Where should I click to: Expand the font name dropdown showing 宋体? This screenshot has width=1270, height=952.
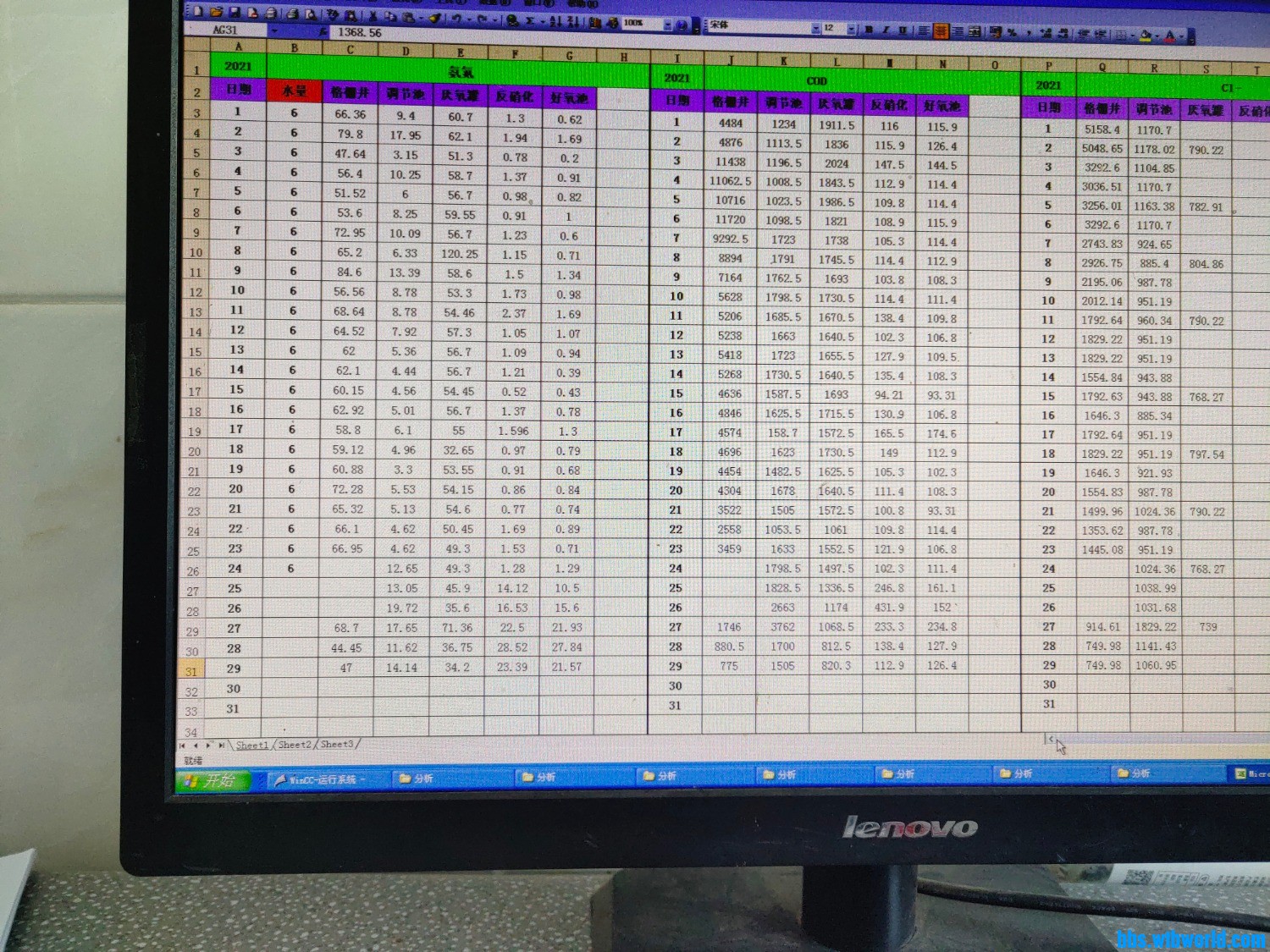coord(815,28)
